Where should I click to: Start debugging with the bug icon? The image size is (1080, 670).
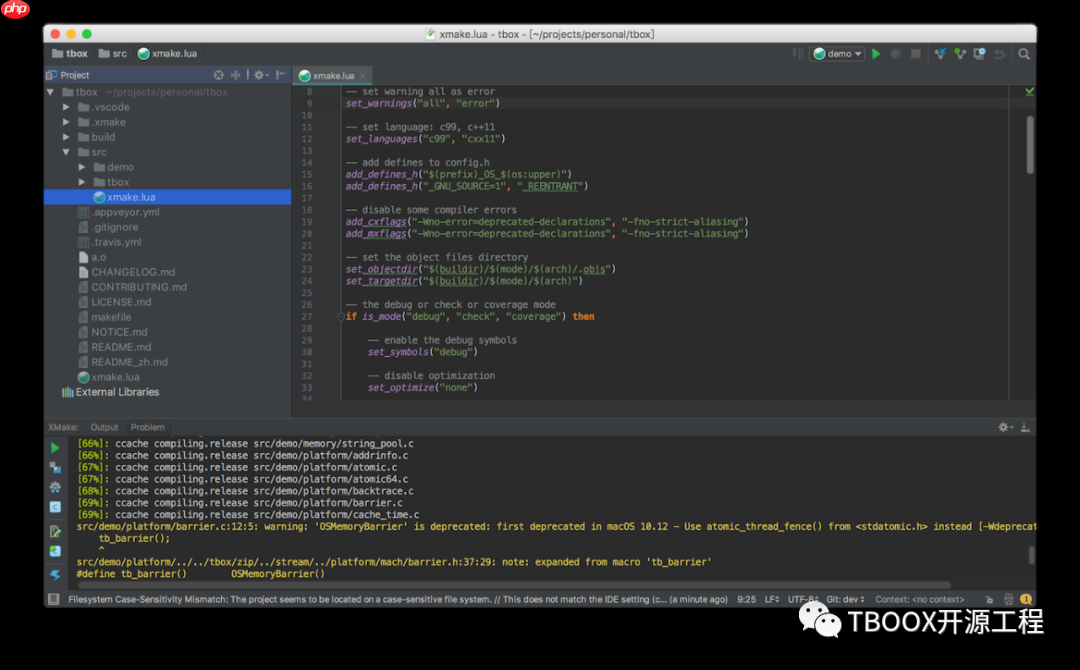pyautogui.click(x=895, y=54)
